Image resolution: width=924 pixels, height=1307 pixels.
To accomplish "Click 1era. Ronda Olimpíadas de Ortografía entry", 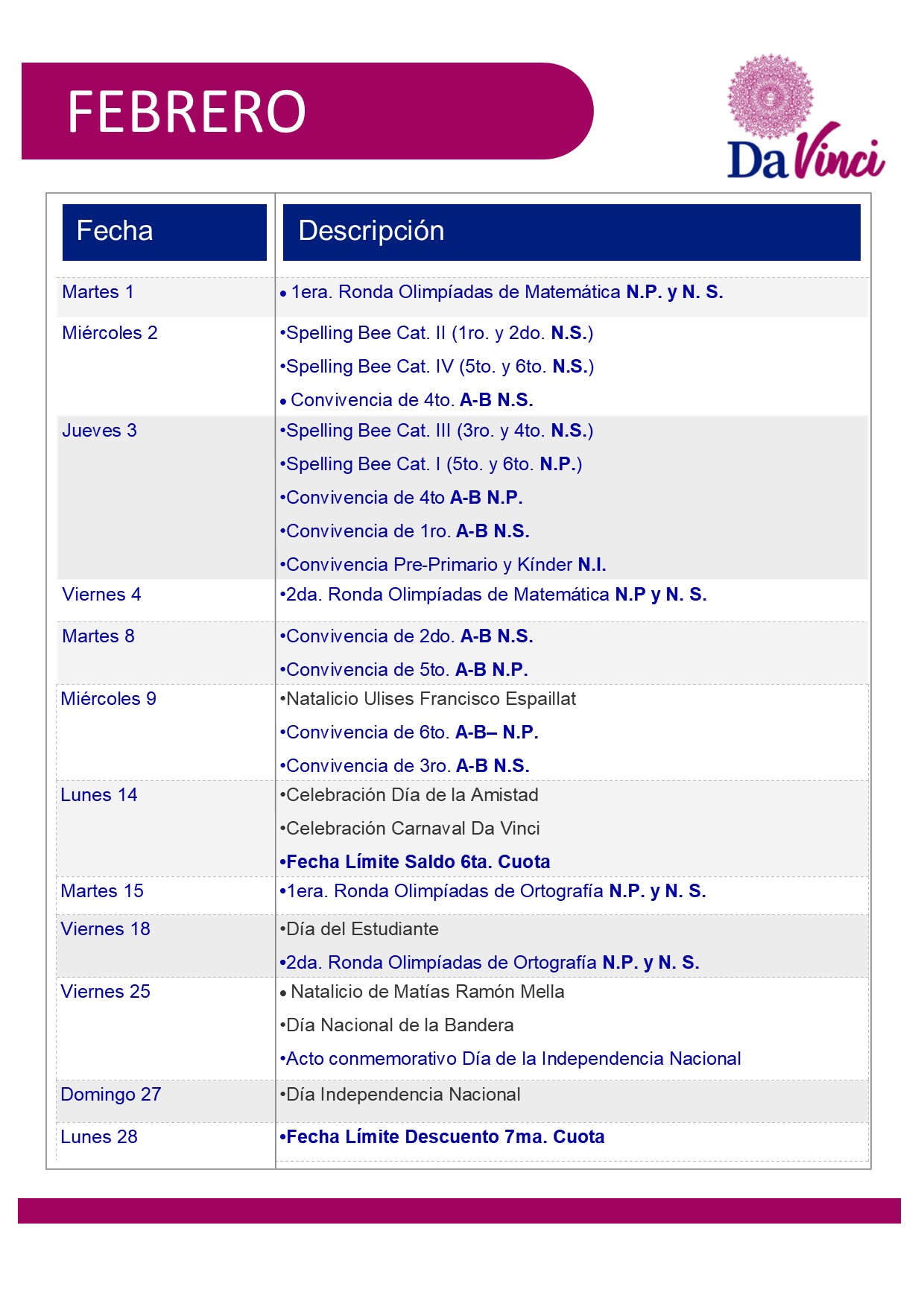I will [493, 891].
